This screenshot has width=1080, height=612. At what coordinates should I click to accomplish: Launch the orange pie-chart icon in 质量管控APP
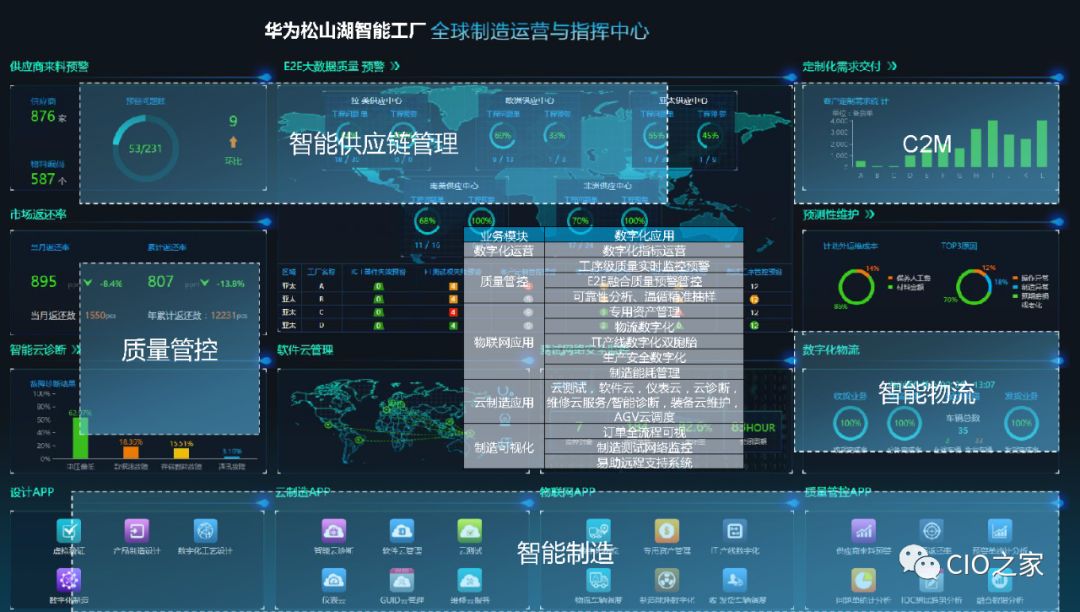(x=863, y=580)
